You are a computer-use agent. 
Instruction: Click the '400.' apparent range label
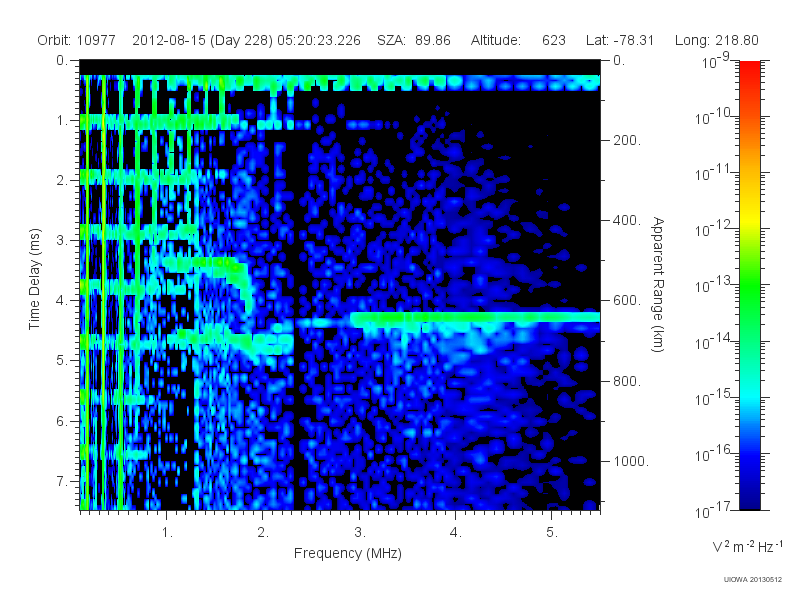tap(627, 220)
